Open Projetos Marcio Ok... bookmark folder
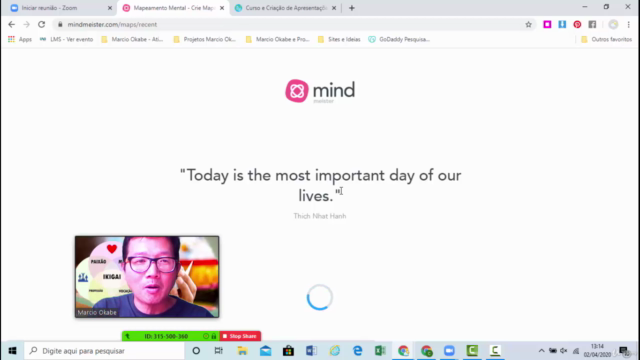Viewport: 640px width, 360px height. click(204, 39)
